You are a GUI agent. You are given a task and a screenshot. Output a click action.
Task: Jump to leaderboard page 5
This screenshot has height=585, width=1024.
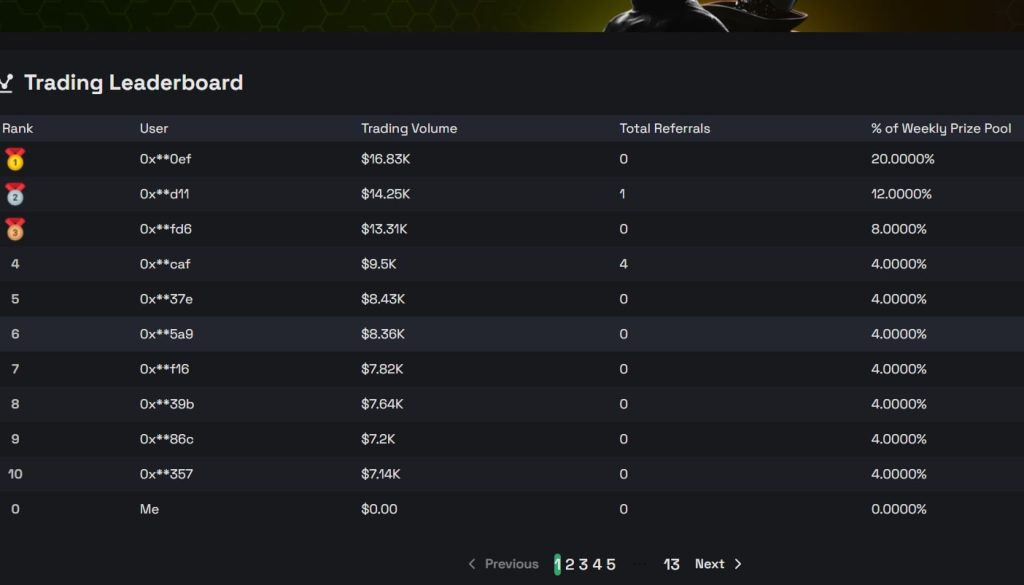pyautogui.click(x=611, y=564)
